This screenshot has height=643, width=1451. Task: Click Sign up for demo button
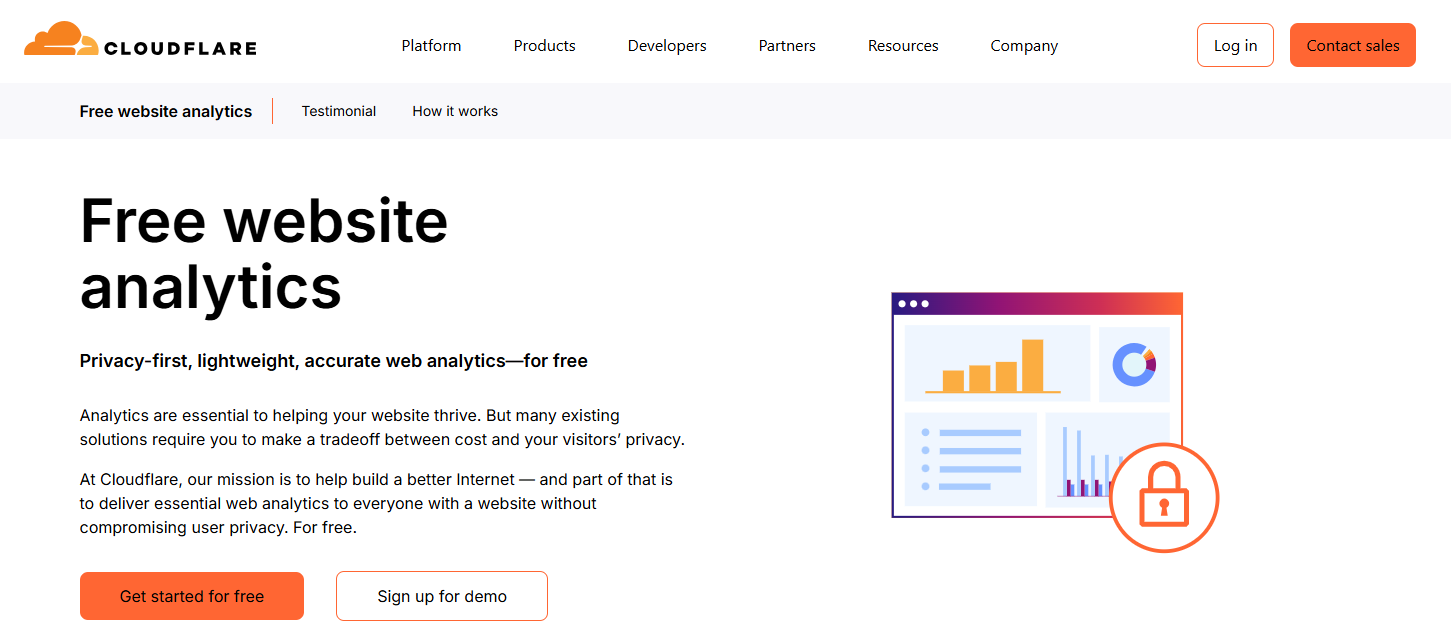coord(442,596)
